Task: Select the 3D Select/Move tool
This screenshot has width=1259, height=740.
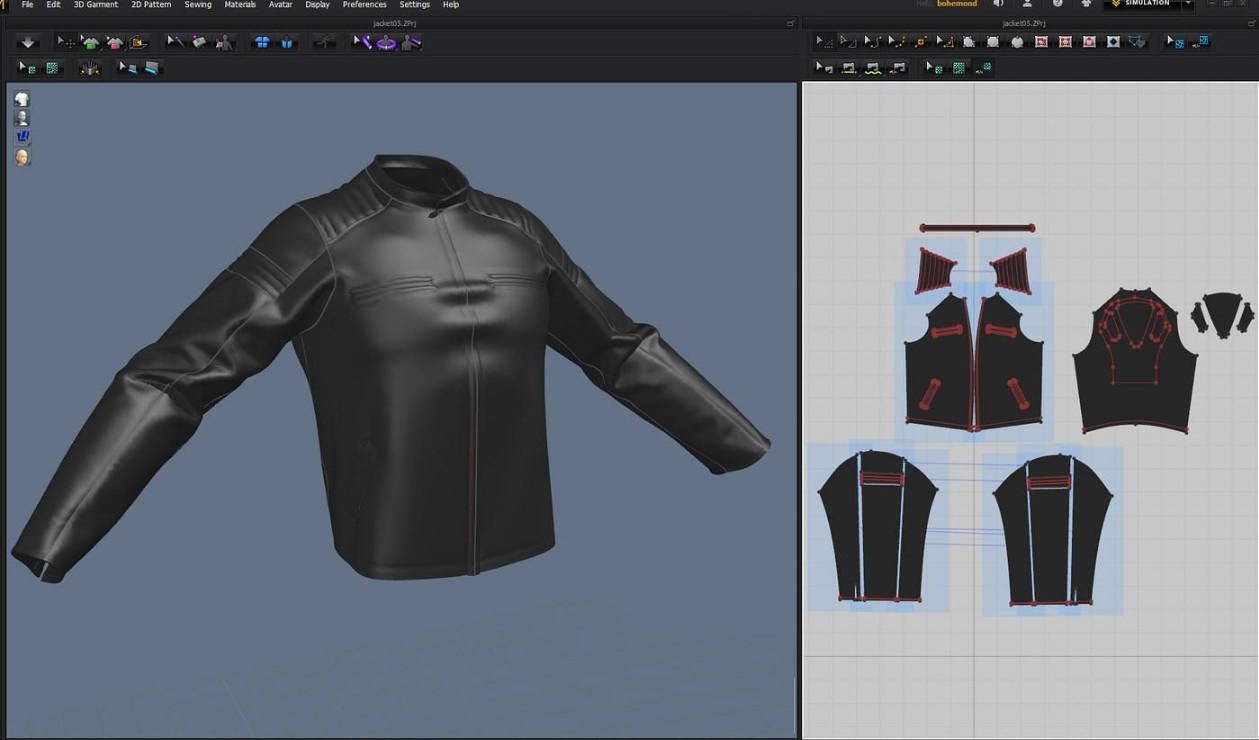Action: pos(66,43)
